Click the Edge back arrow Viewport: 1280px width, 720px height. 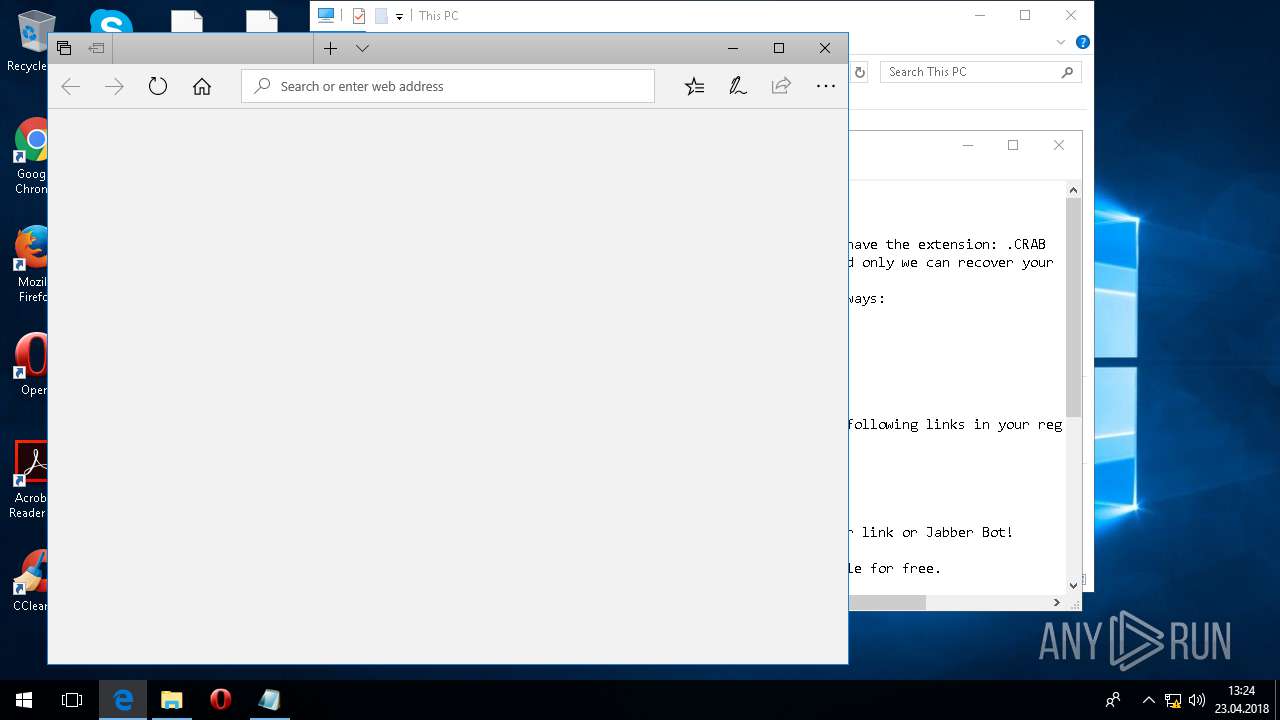tap(70, 86)
